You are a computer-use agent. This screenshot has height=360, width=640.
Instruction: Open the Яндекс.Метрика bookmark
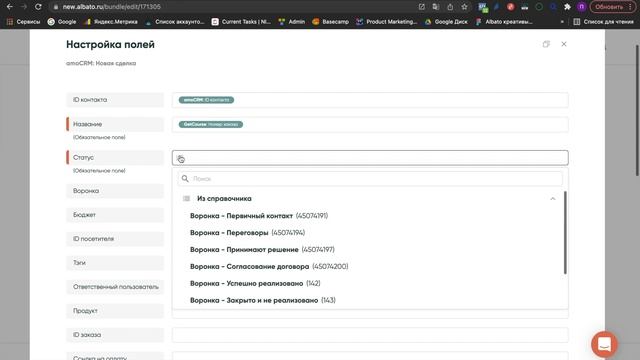pyautogui.click(x=111, y=22)
